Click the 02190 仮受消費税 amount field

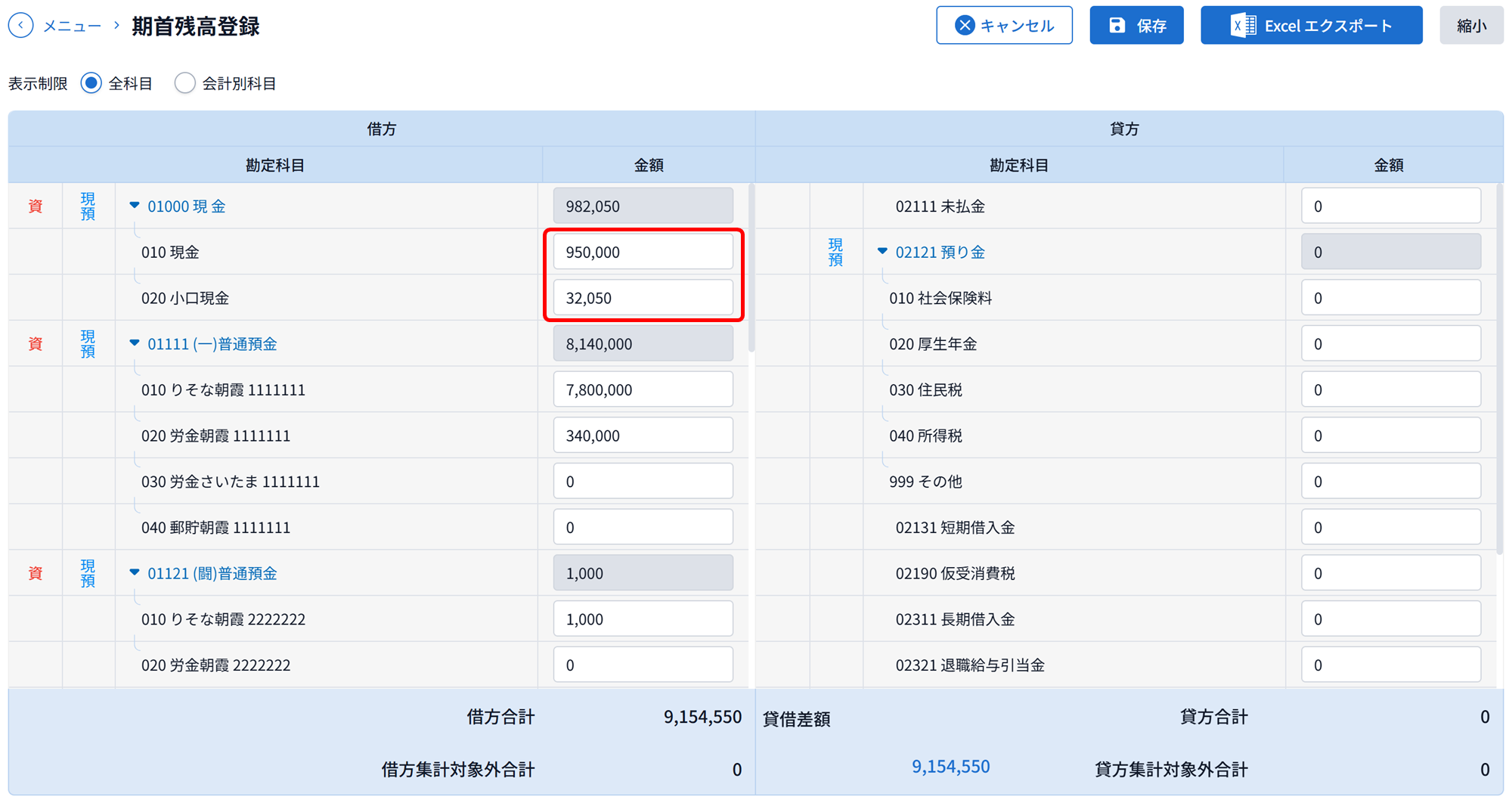[1390, 573]
